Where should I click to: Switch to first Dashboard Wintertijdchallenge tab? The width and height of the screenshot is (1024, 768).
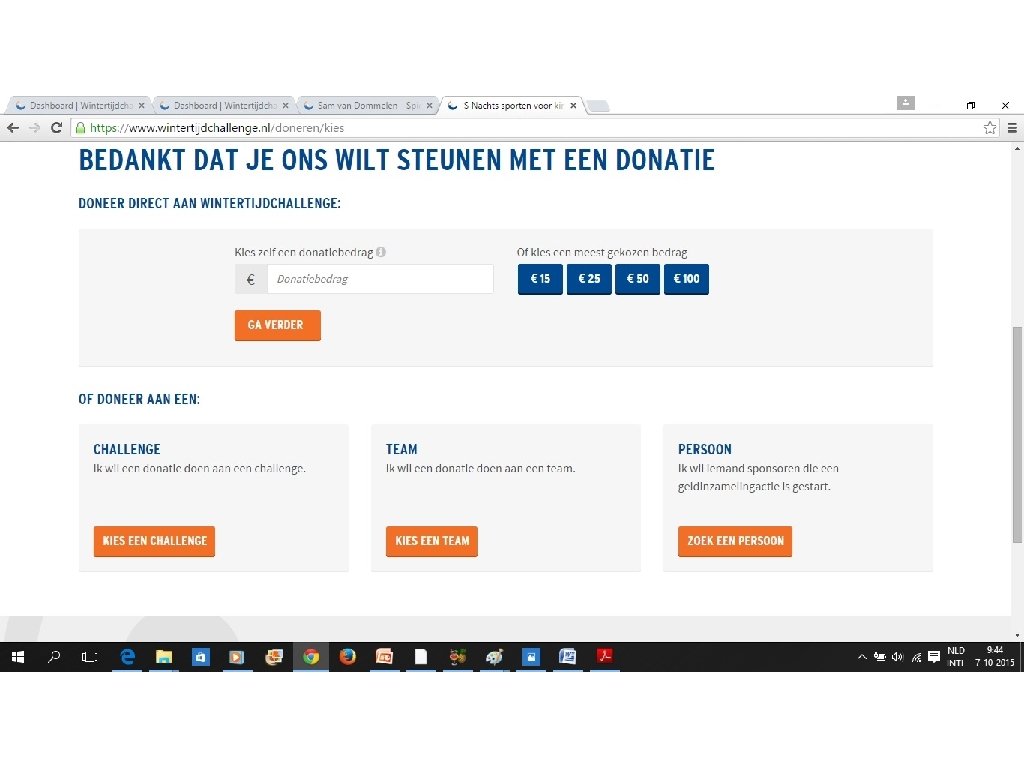(x=80, y=105)
